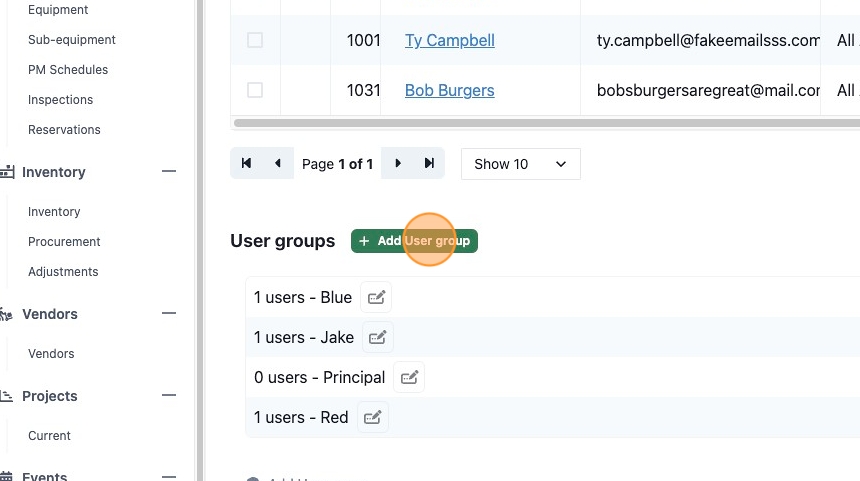Collapse the Projects sidebar section
Screen dimensions: 860x481
click(x=169, y=395)
